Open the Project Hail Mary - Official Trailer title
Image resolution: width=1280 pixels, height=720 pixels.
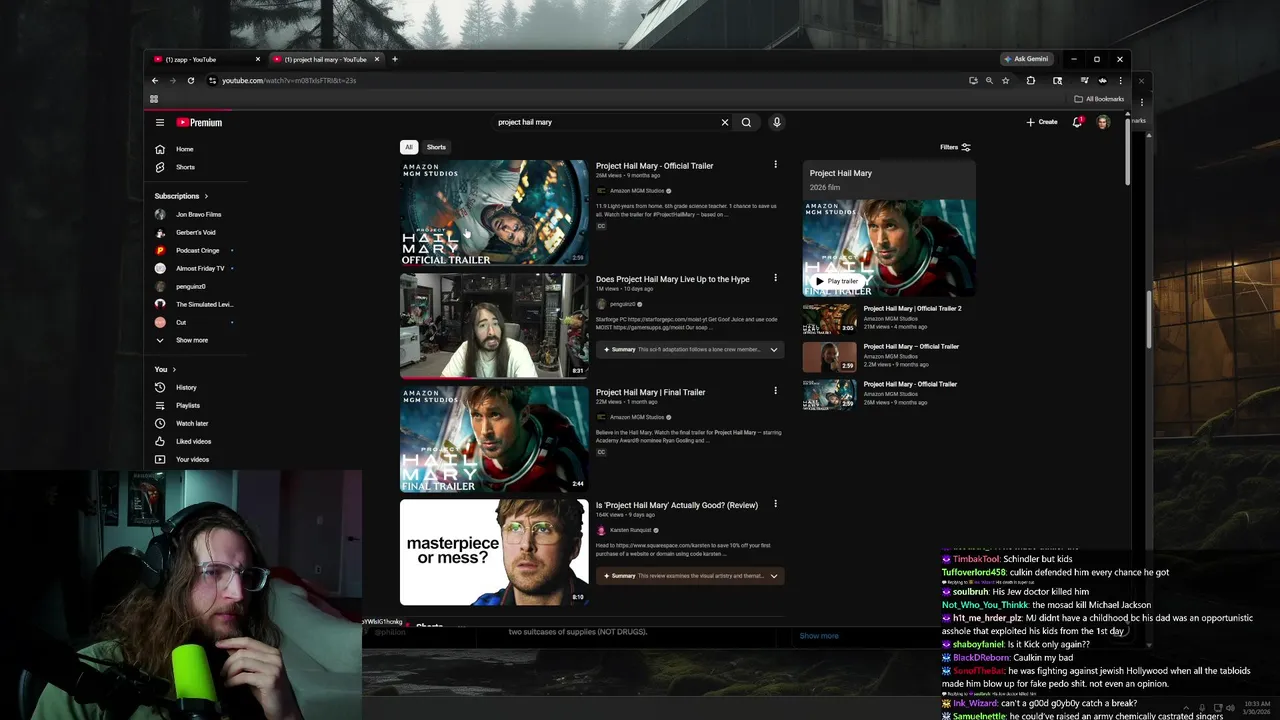coord(655,166)
